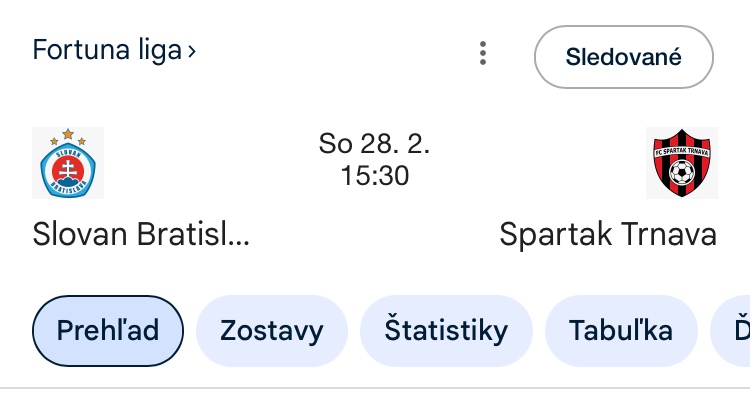Show the Tabuľka tab
Viewport: 750px width, 400px height.
(620, 331)
